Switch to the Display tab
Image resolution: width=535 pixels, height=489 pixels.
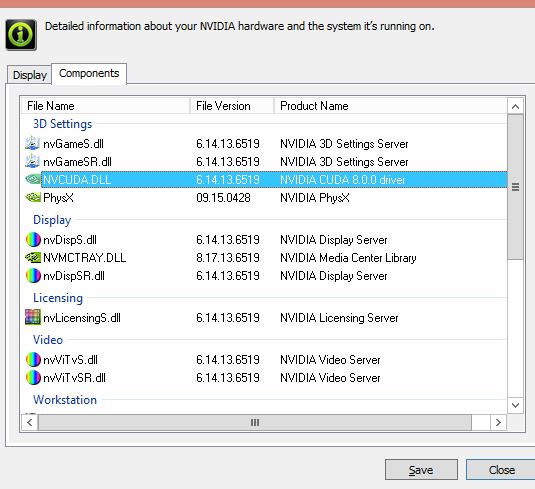pos(30,75)
